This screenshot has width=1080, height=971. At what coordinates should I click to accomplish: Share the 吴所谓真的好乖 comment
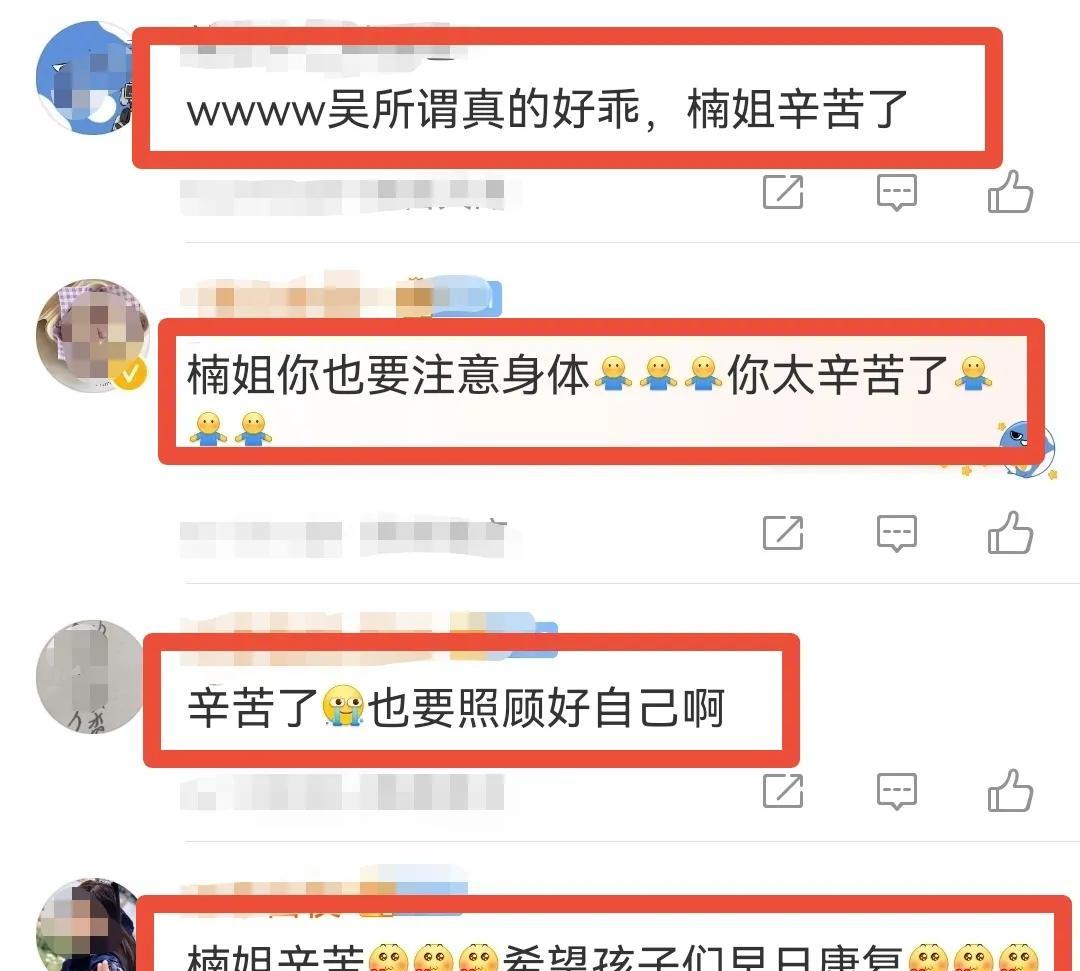[783, 191]
